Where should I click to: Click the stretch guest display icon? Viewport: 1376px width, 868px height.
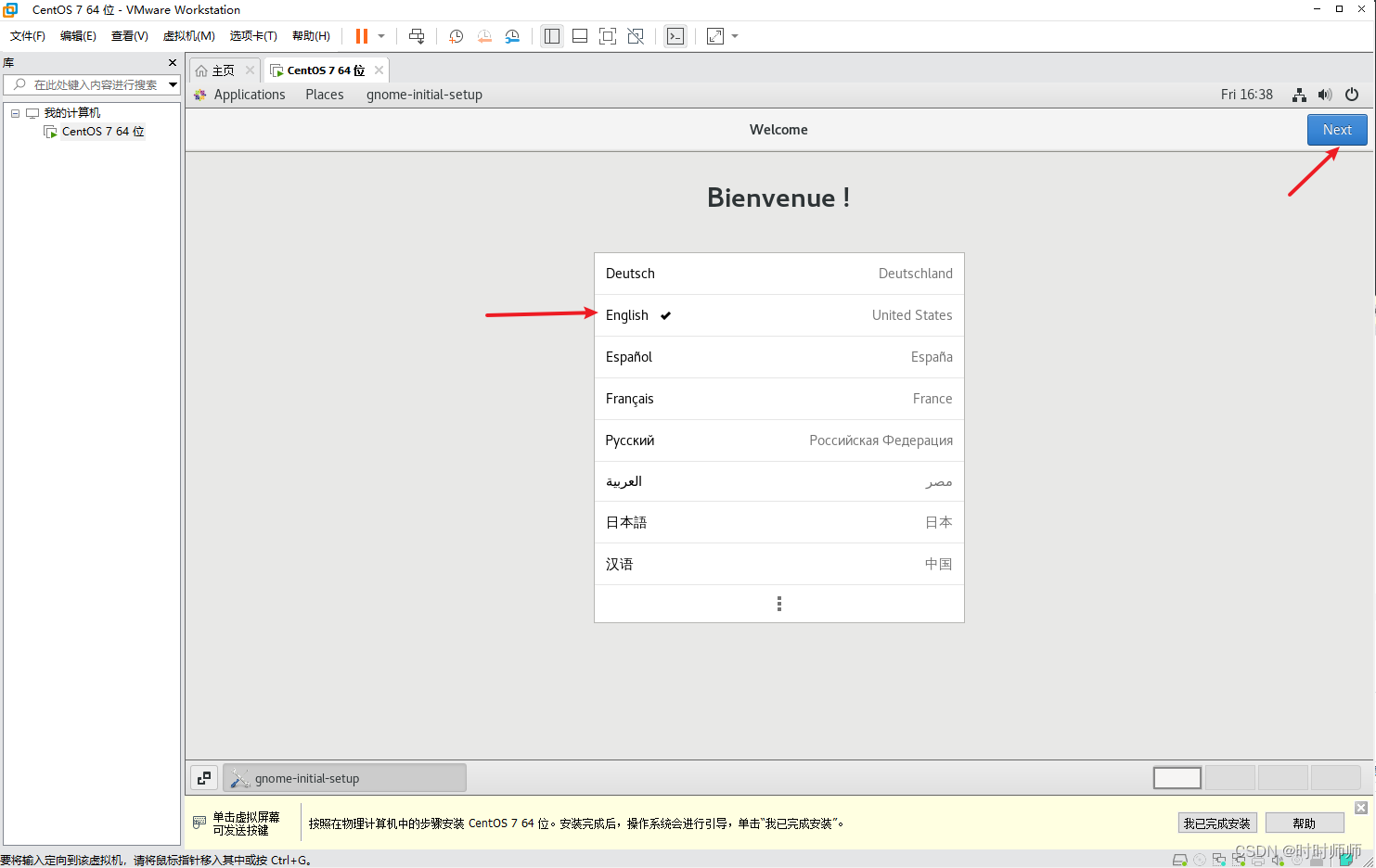tap(715, 36)
